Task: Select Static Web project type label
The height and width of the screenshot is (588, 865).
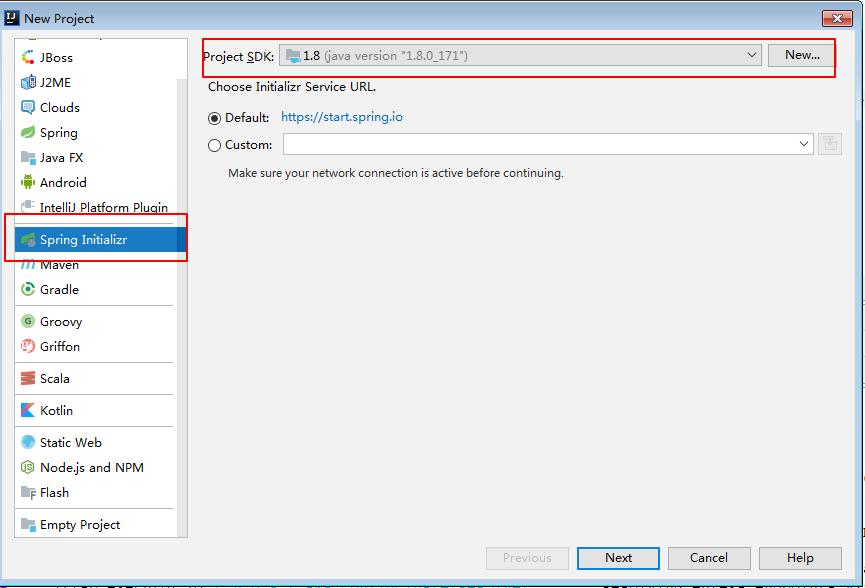Action: click(x=71, y=442)
